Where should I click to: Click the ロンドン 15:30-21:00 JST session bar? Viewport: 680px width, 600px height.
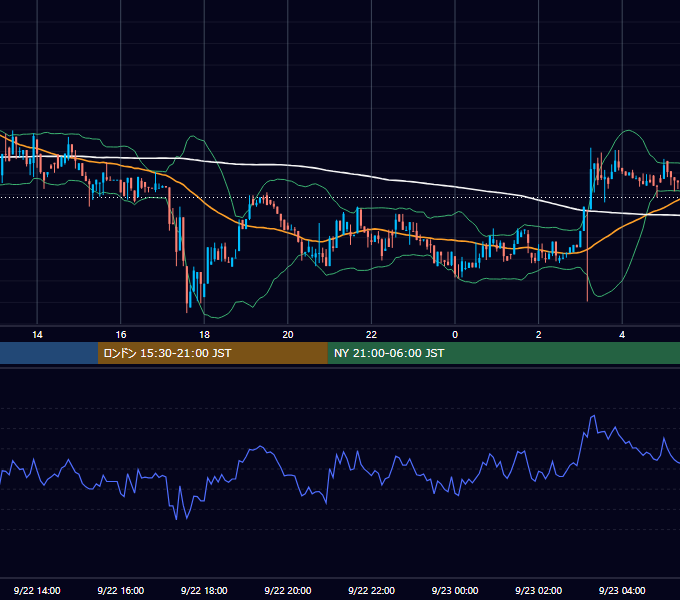[x=212, y=353]
